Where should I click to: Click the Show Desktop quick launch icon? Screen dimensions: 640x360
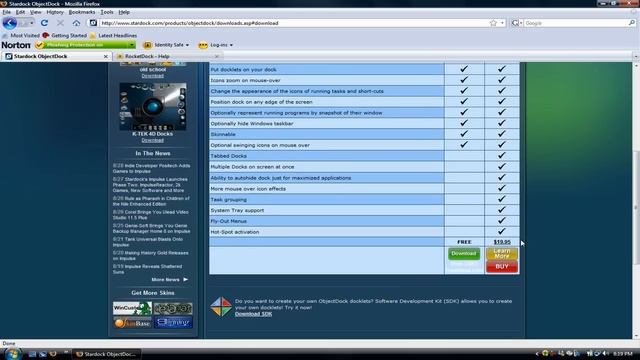(32, 354)
